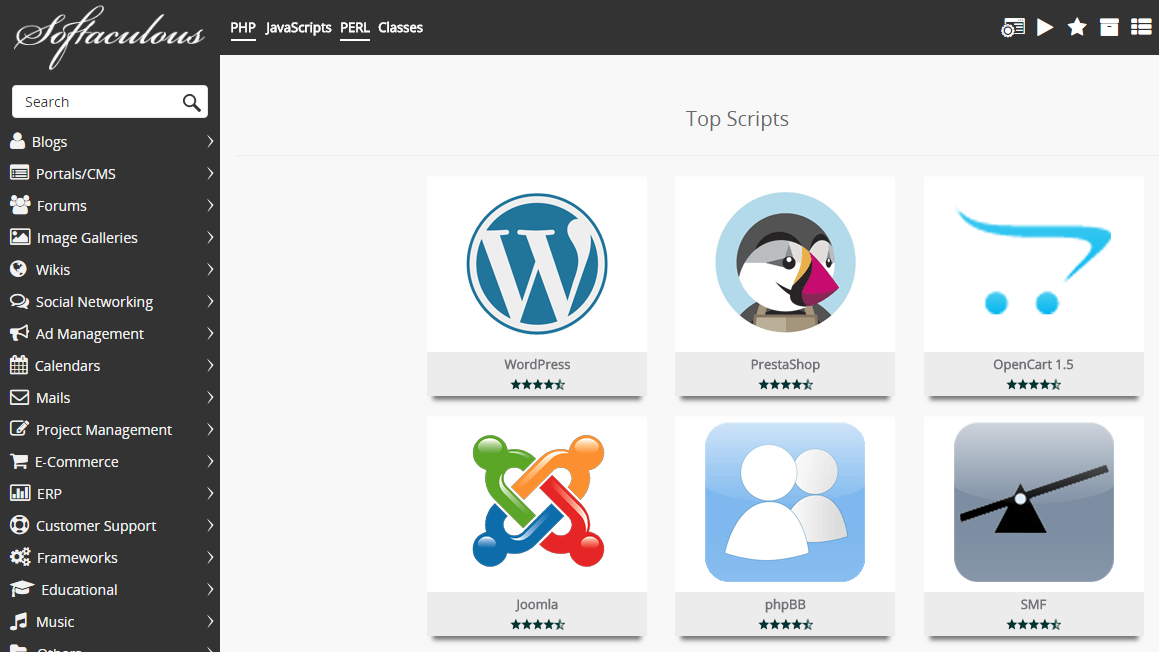Screen dimensions: 1159x652
Task: Expand the Forums category chevron
Action: click(x=210, y=206)
